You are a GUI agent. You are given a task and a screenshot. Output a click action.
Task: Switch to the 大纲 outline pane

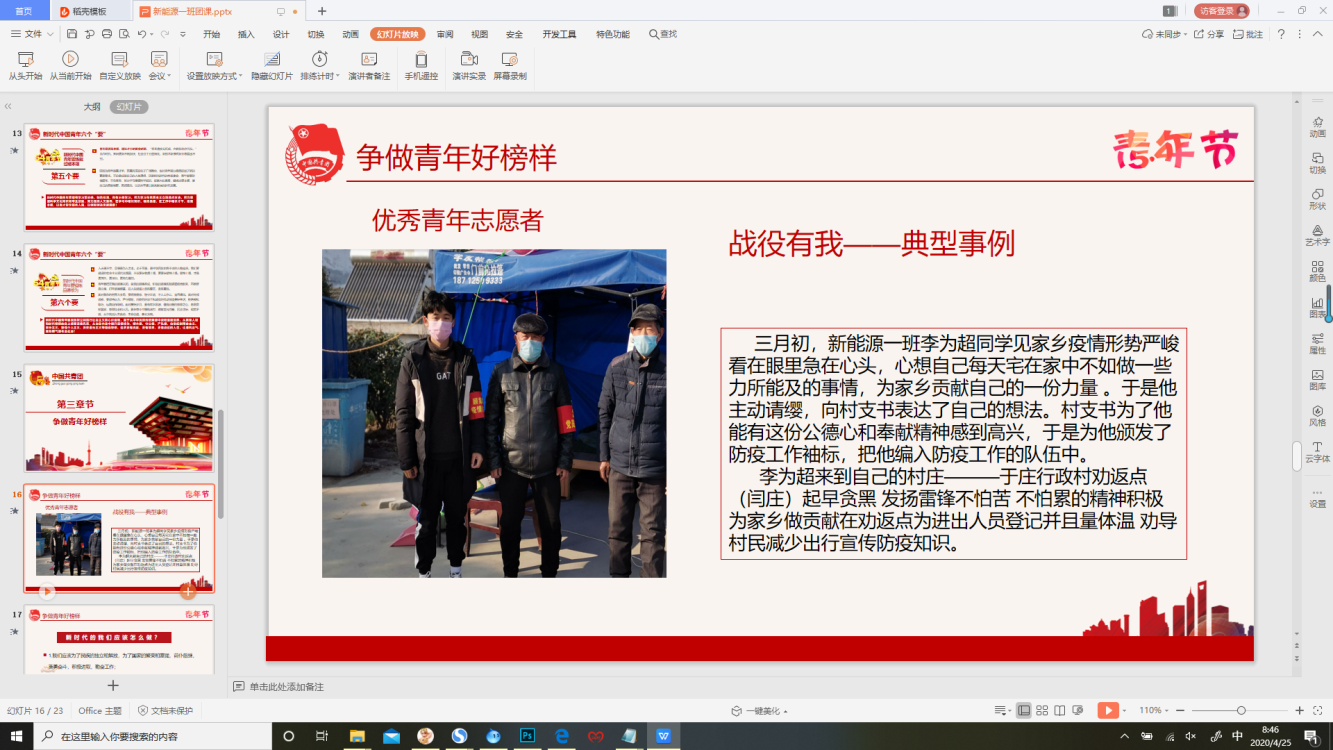point(91,106)
